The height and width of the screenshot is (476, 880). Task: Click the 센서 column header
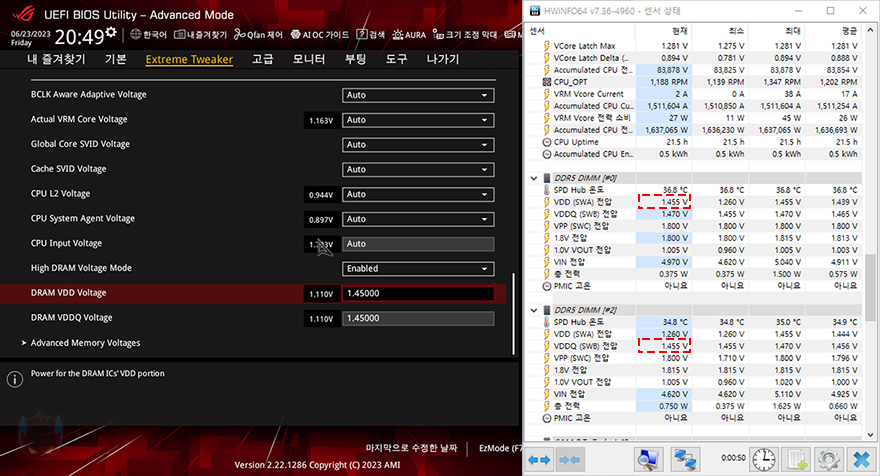(581, 31)
